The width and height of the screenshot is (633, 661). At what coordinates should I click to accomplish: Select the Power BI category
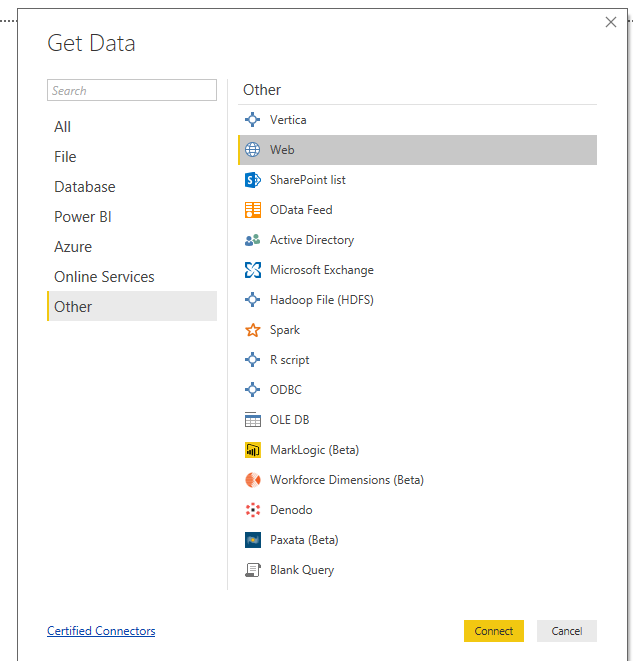(x=132, y=217)
